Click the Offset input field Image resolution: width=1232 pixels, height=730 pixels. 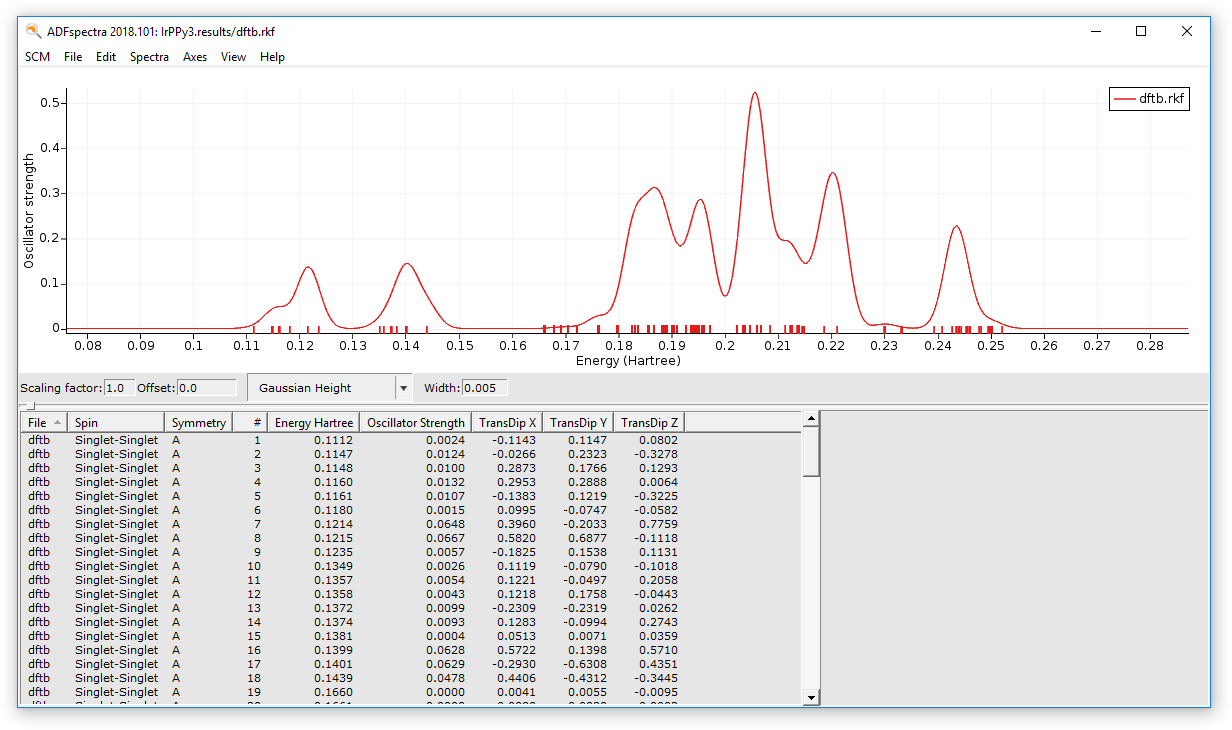pyautogui.click(x=206, y=388)
